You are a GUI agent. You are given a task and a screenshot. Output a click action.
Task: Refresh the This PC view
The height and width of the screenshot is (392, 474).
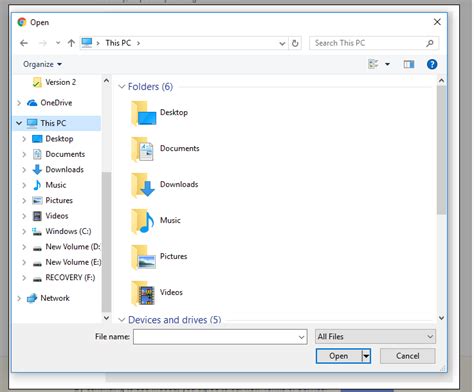(295, 43)
